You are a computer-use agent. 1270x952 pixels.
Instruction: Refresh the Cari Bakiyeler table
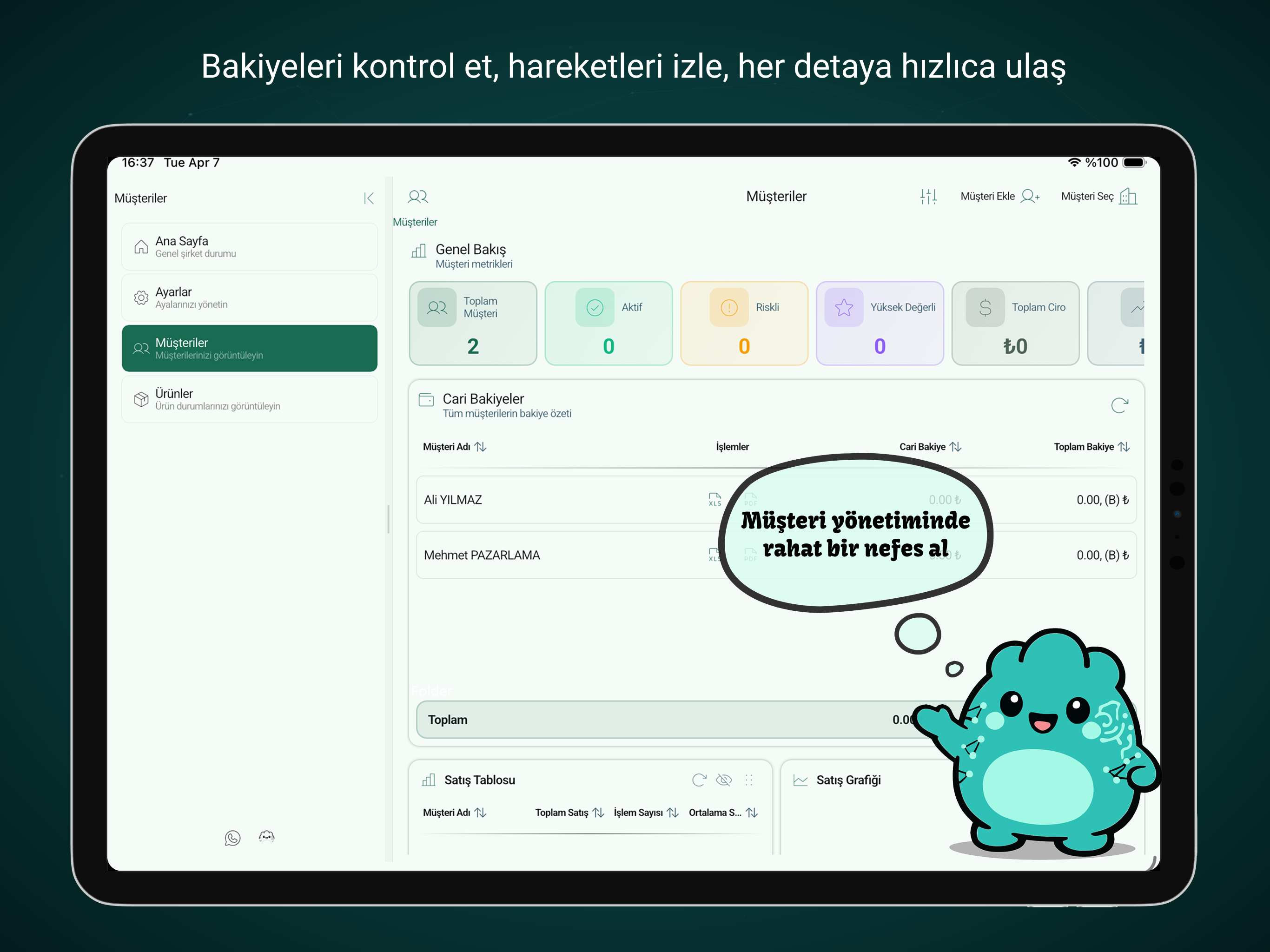[1119, 405]
